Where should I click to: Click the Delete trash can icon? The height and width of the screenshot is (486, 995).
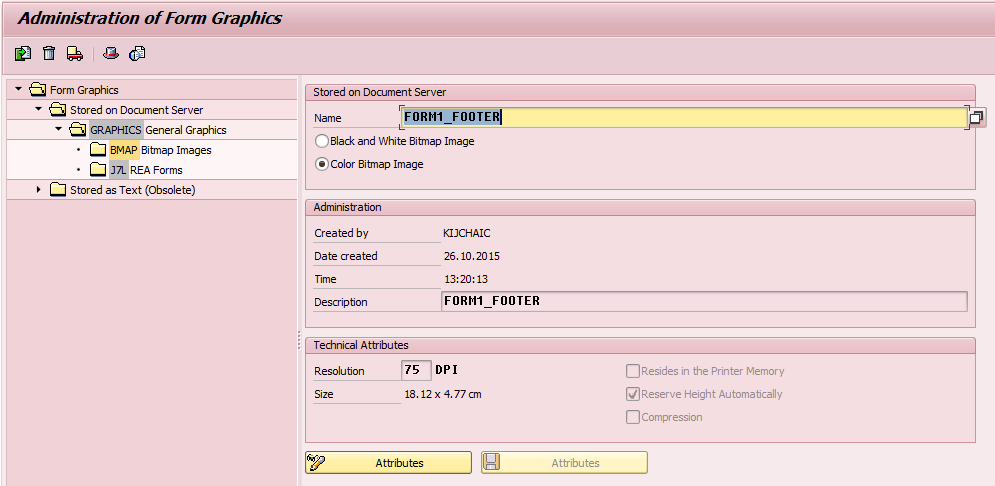(49, 53)
